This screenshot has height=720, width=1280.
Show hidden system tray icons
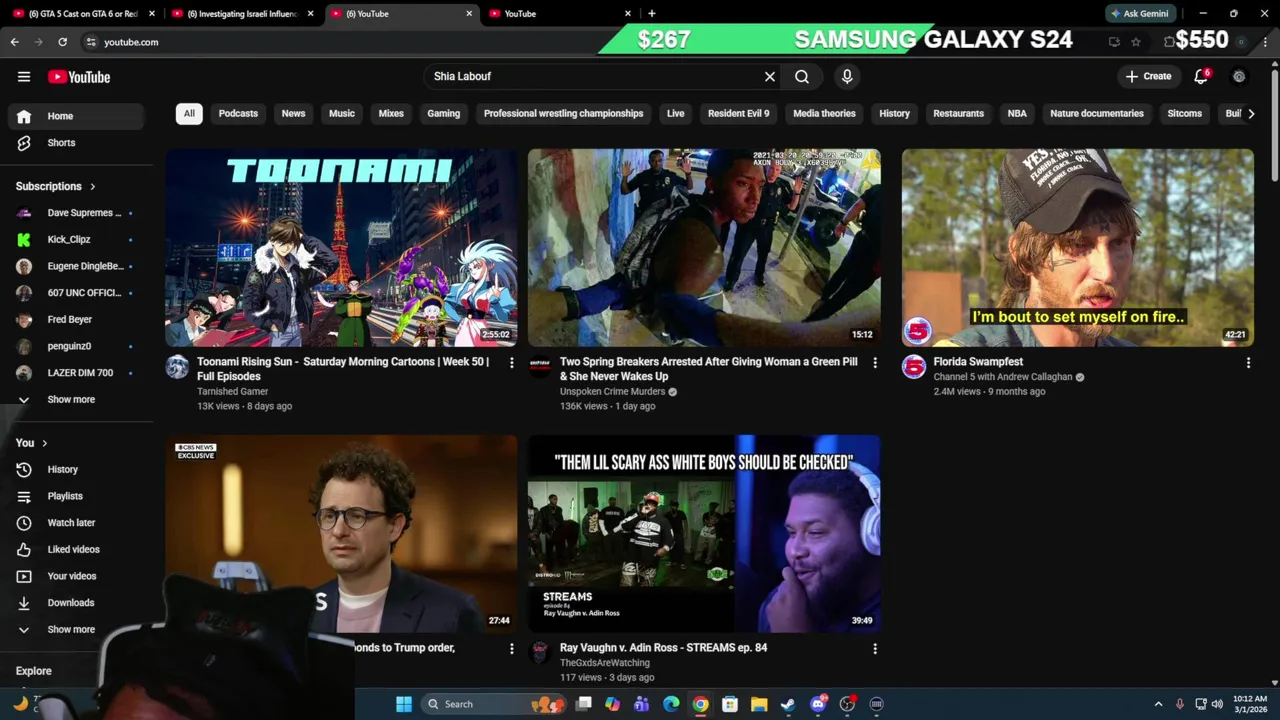click(x=1158, y=704)
